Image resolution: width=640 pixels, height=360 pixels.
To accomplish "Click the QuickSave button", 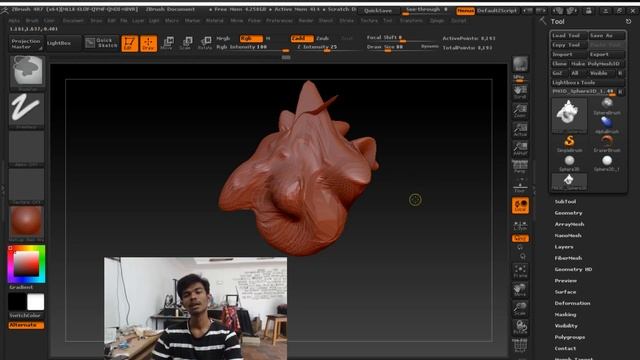I will click(378, 11).
